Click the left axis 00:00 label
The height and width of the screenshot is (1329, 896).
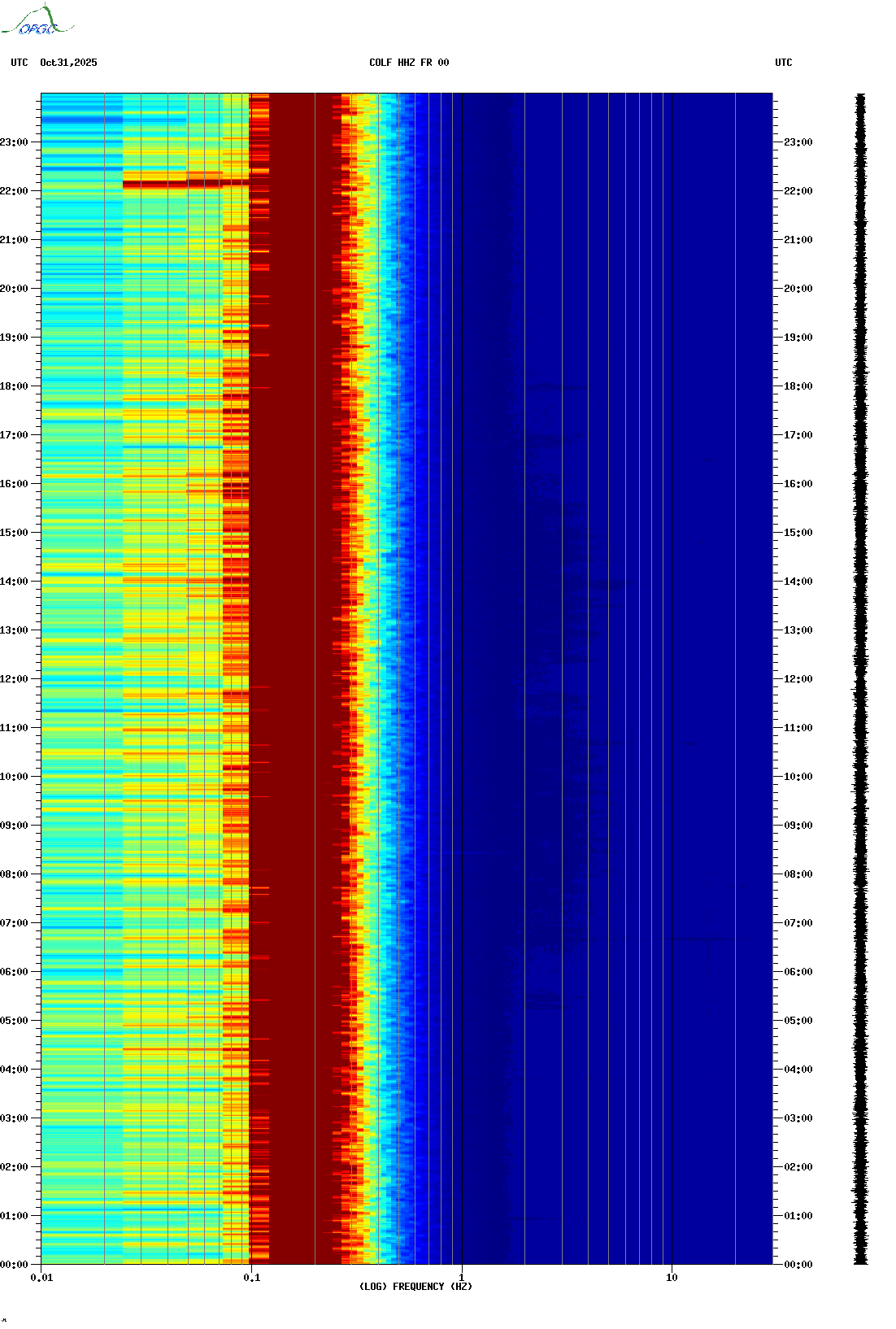coord(14,1265)
